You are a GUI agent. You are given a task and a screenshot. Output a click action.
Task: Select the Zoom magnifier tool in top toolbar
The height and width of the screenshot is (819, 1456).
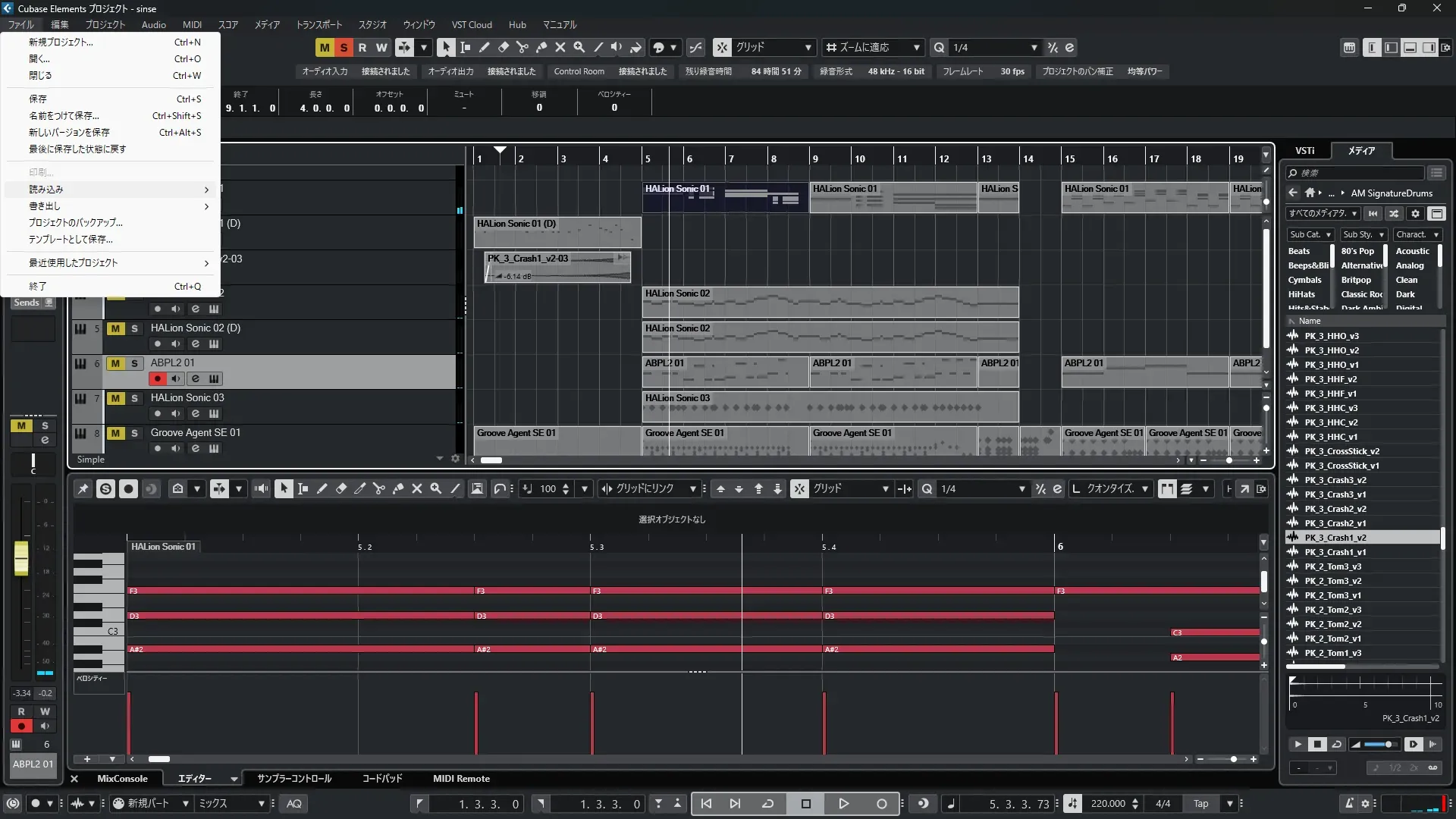(x=579, y=47)
